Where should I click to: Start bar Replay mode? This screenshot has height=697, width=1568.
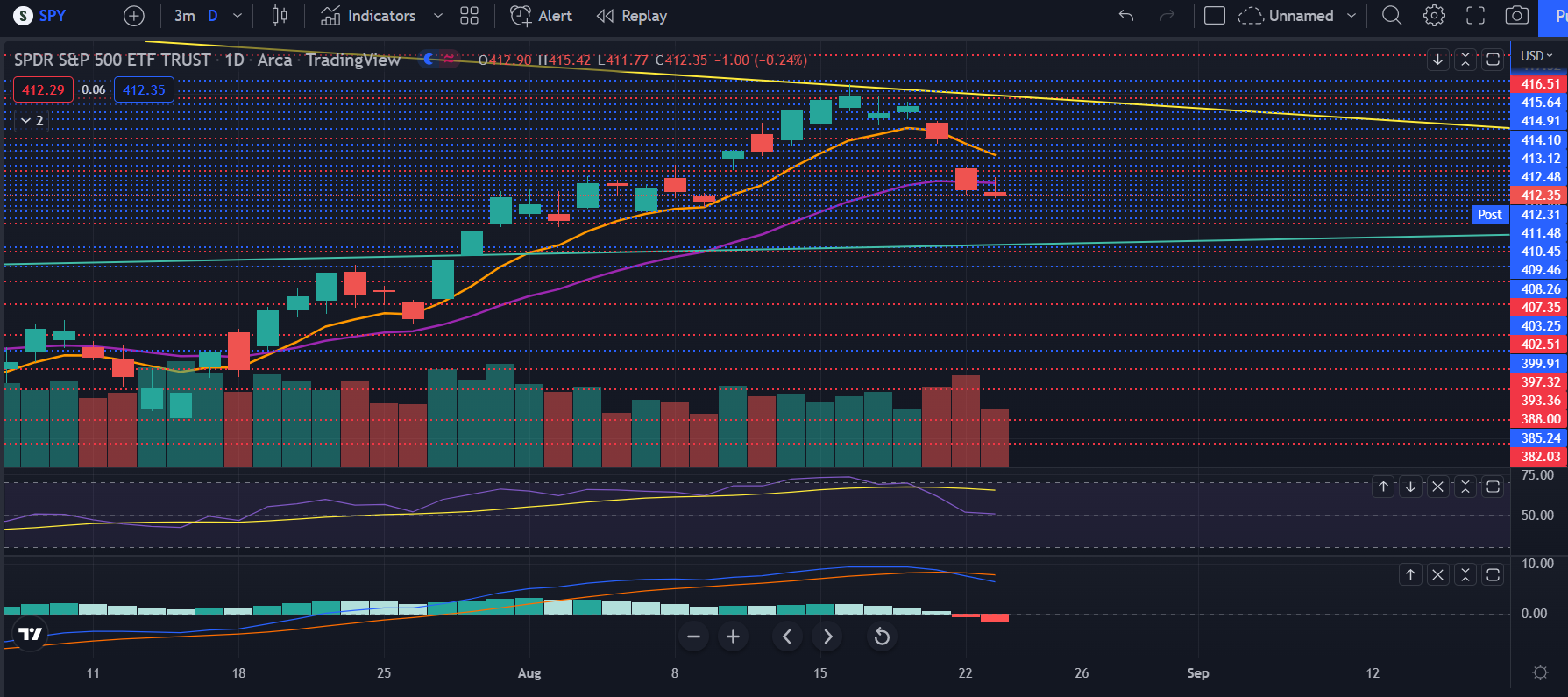(x=632, y=16)
